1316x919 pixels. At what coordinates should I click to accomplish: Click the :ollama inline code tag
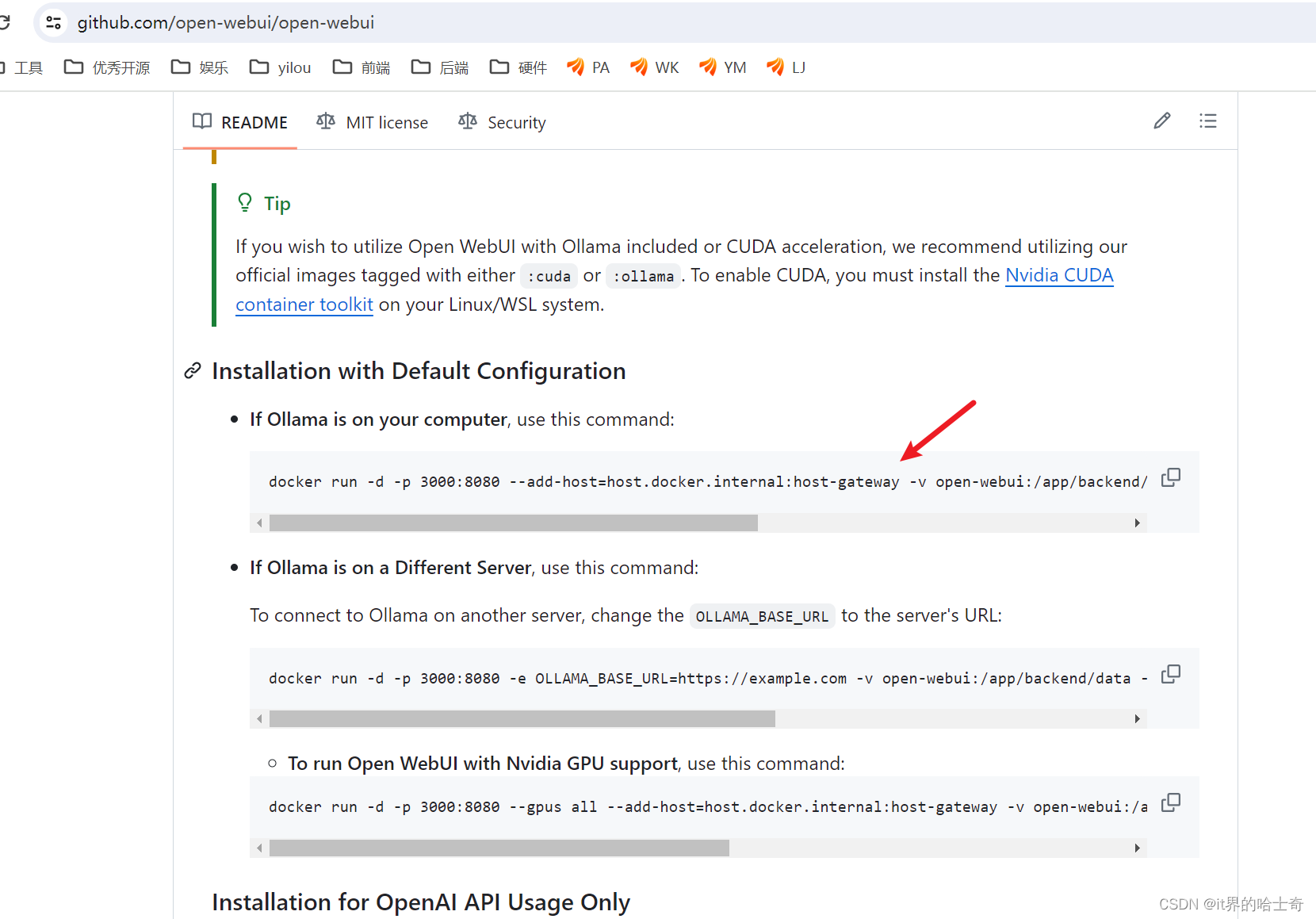point(644,276)
